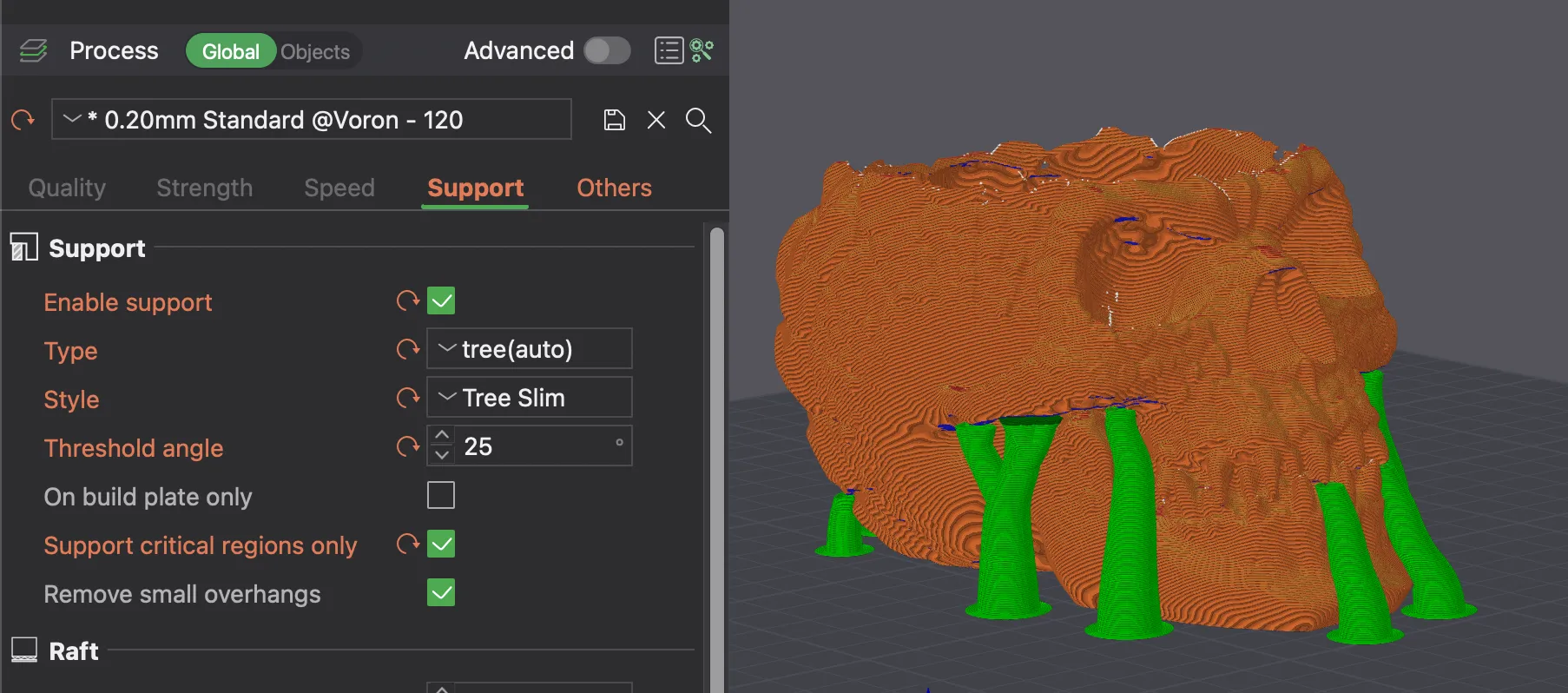Open the Others tab
The width and height of the screenshot is (1568, 693).
614,188
